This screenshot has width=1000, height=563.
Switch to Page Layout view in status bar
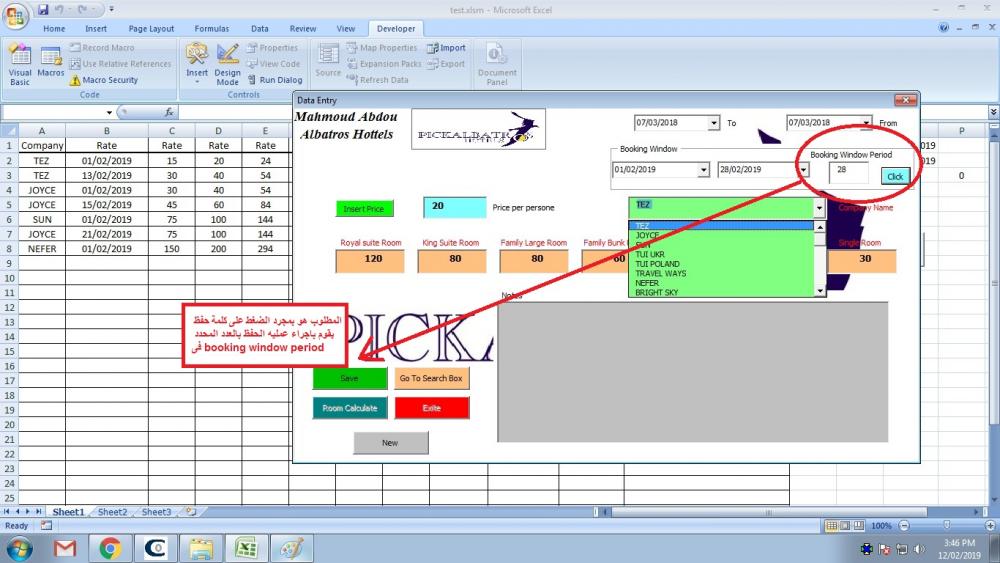(x=845, y=526)
